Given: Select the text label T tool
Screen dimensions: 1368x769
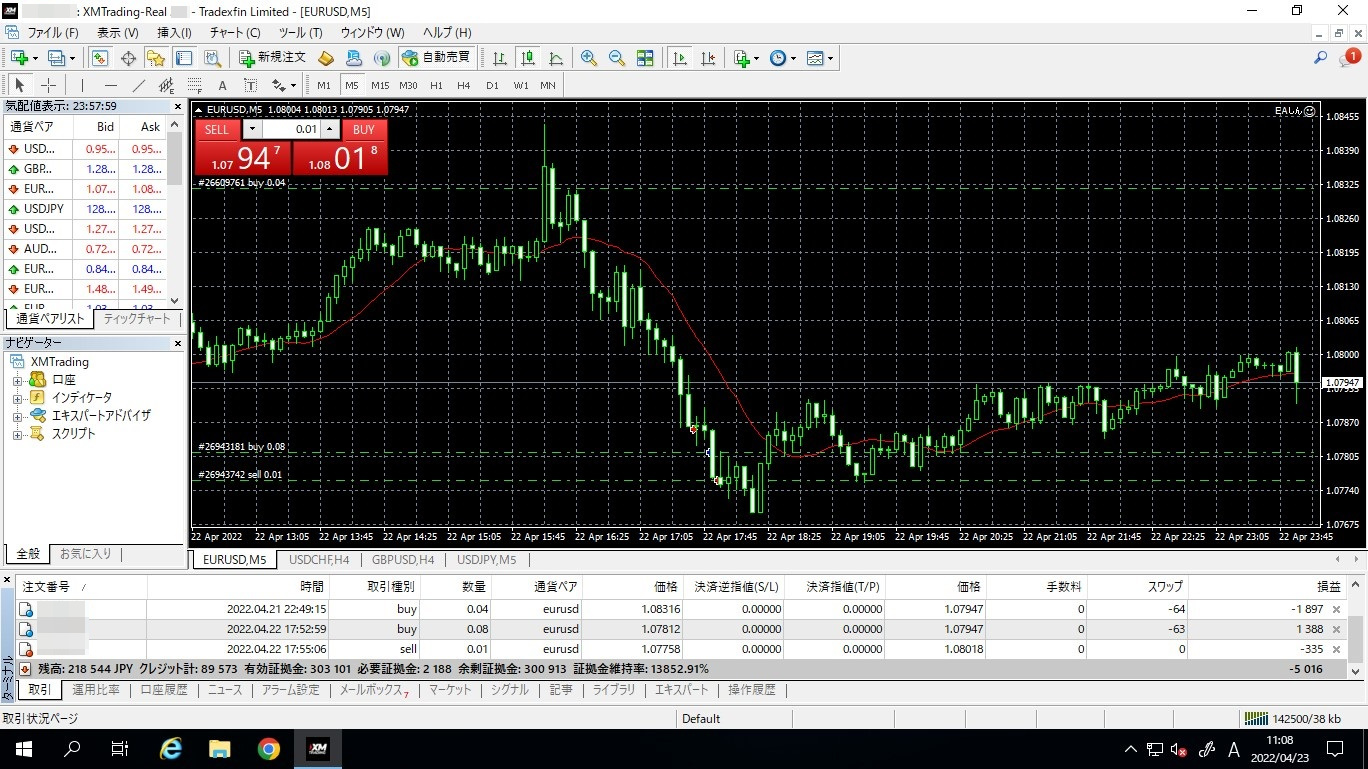Looking at the screenshot, I should (x=250, y=85).
